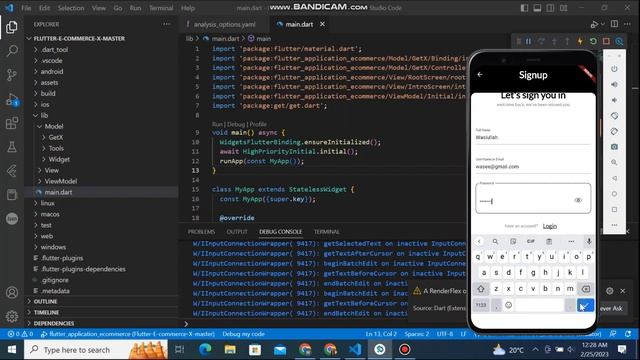This screenshot has height=360, width=640.
Task: Open the emulator extended controls dots
Action: 614,225
